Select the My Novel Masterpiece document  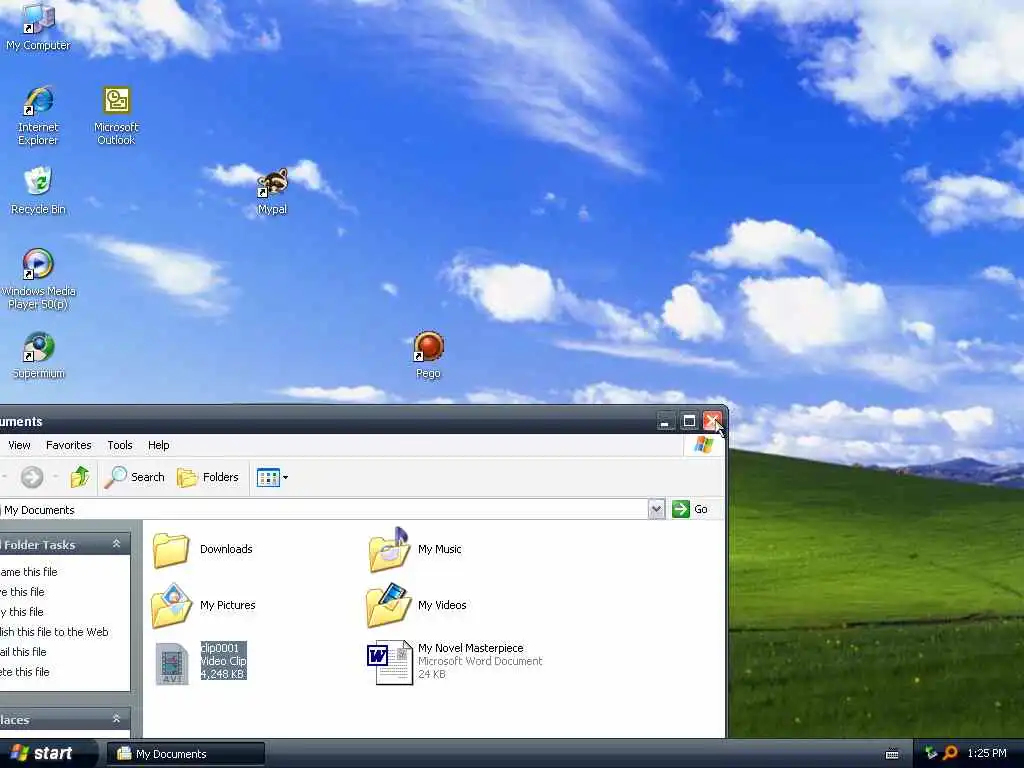(x=455, y=662)
